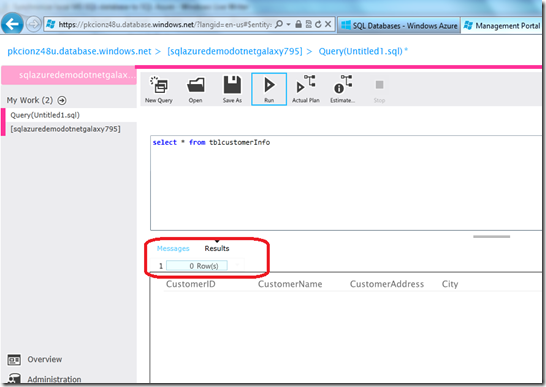
Task: Show the Estimated plan
Action: click(343, 90)
